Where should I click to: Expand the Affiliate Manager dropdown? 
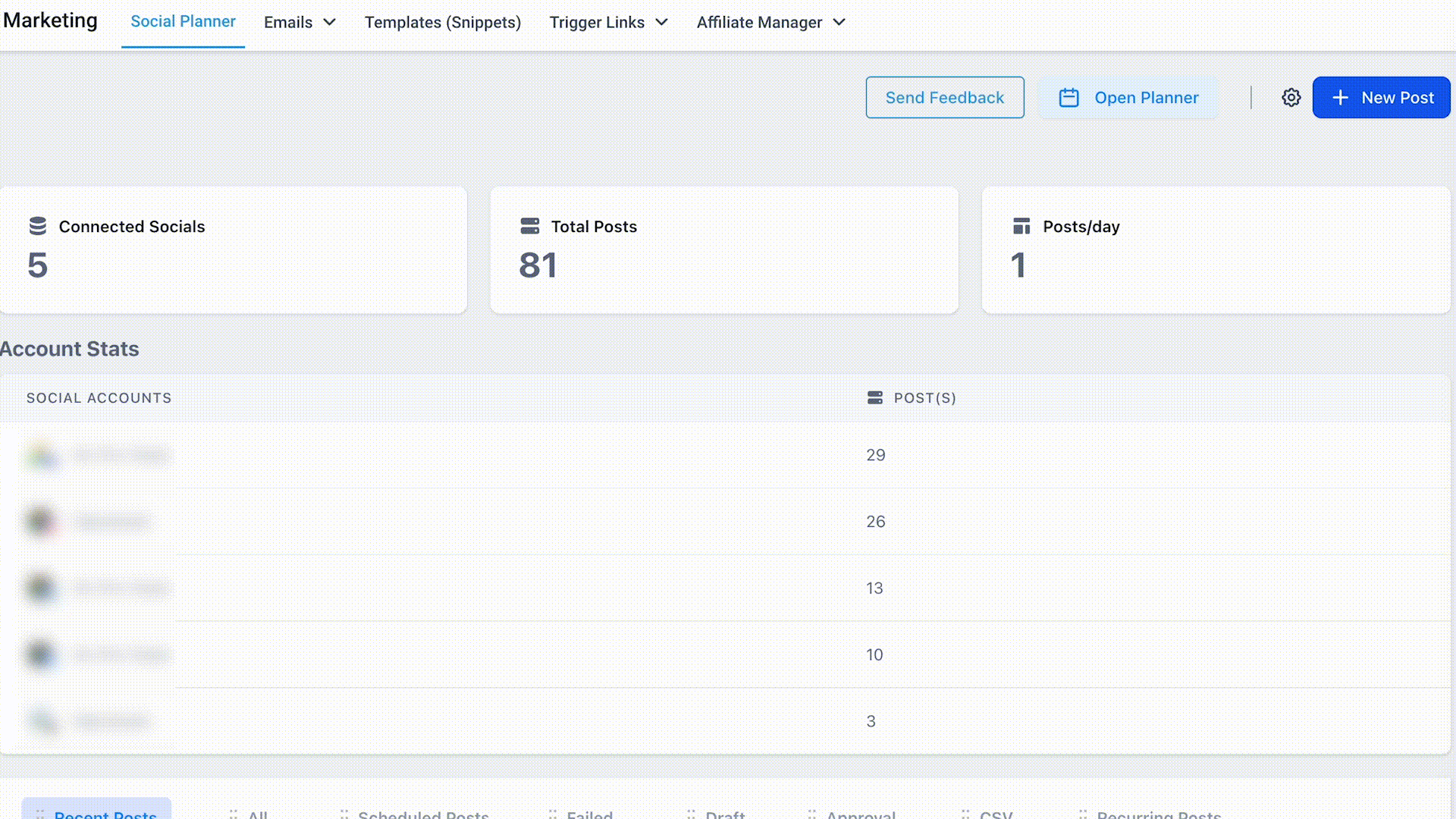point(839,23)
